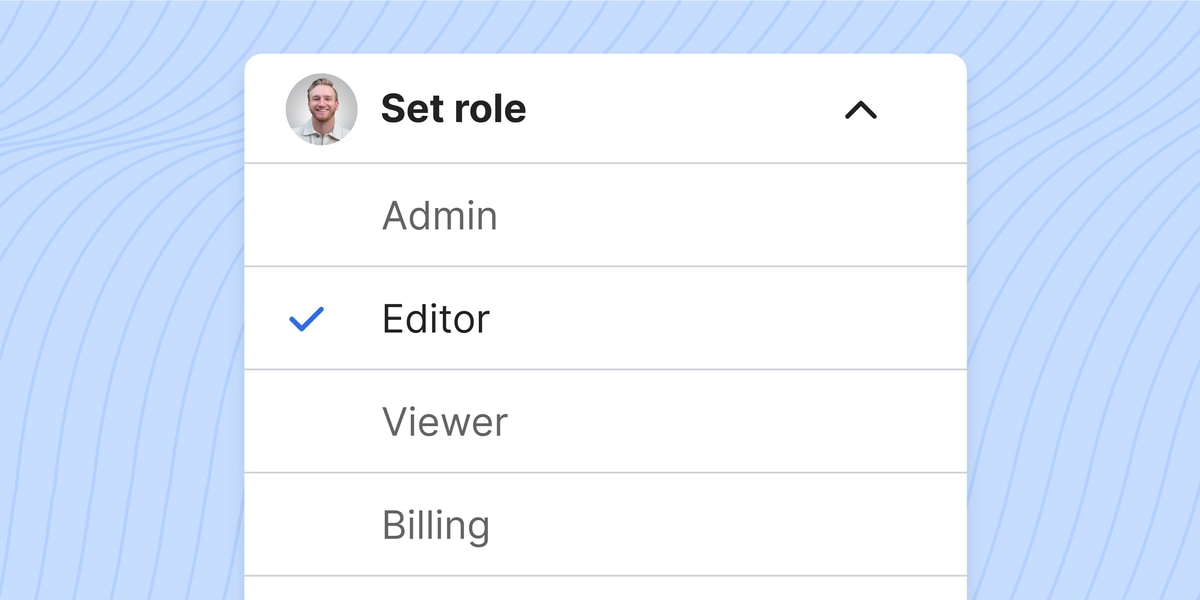Click the upward caret icon
Viewport: 1200px width, 600px height.
pos(860,110)
